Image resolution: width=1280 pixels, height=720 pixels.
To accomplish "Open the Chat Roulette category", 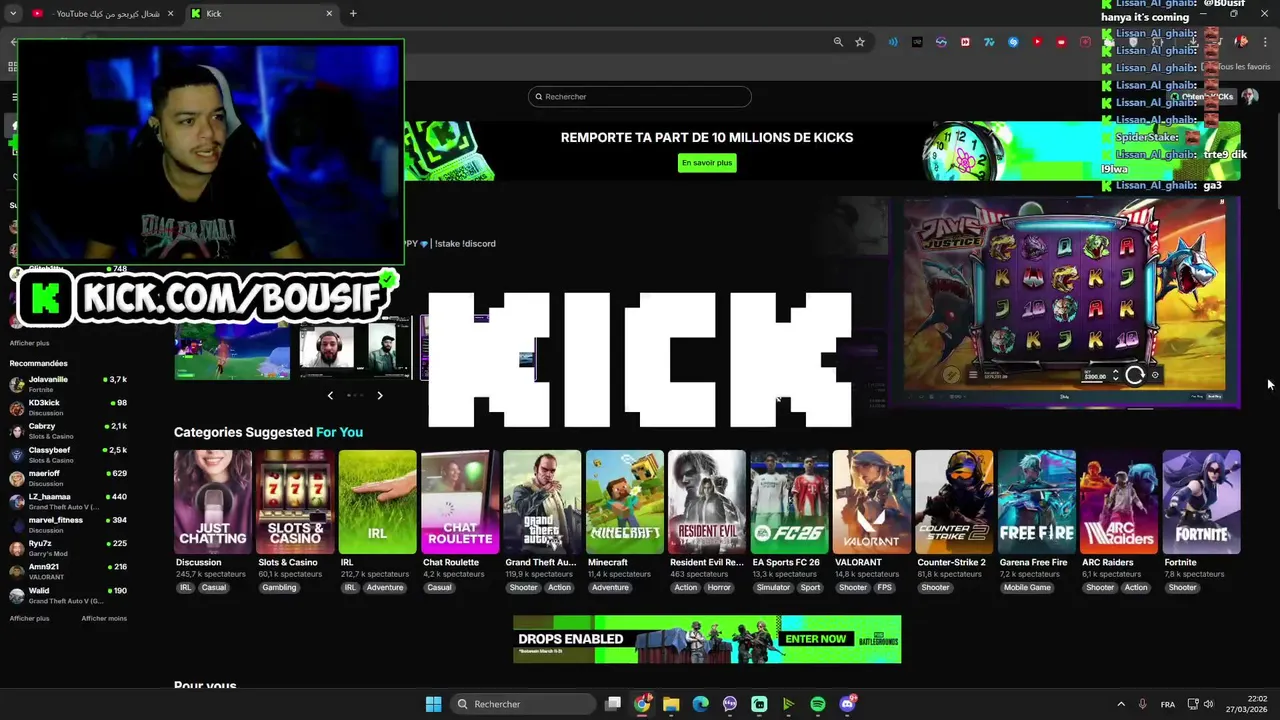I will (460, 502).
